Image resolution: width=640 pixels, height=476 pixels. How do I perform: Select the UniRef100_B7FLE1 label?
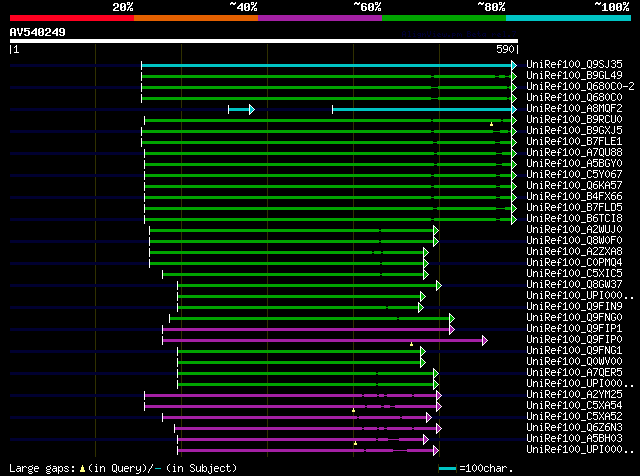coord(574,141)
